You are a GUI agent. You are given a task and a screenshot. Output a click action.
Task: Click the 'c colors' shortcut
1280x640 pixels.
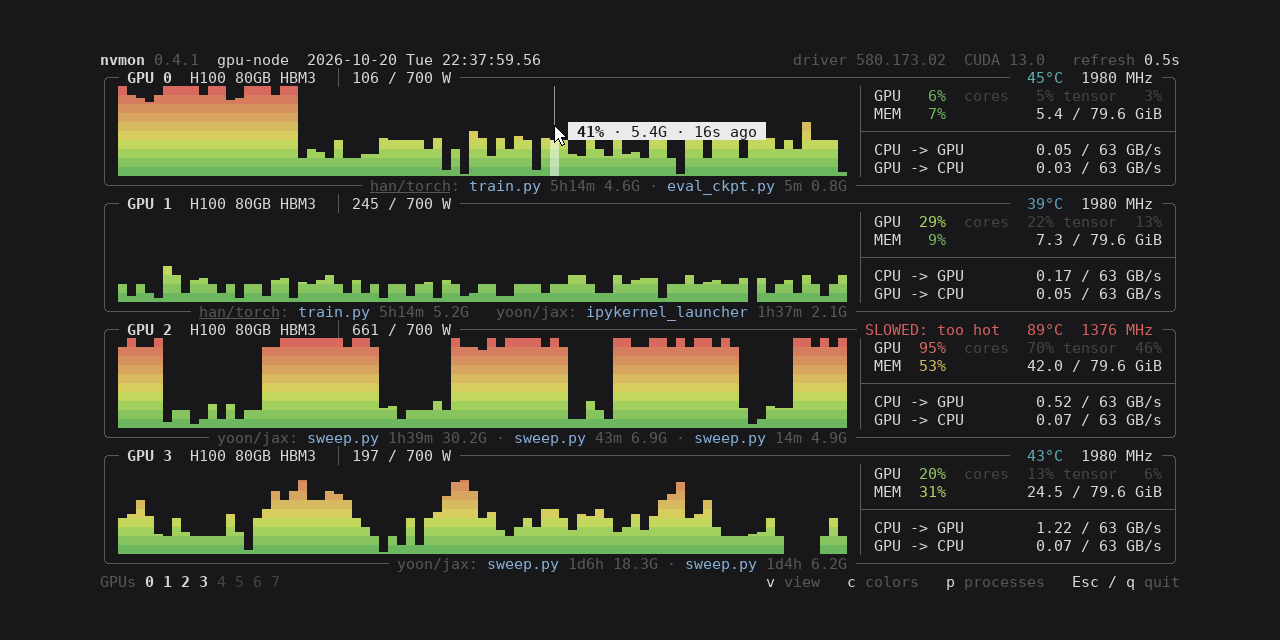tap(883, 582)
